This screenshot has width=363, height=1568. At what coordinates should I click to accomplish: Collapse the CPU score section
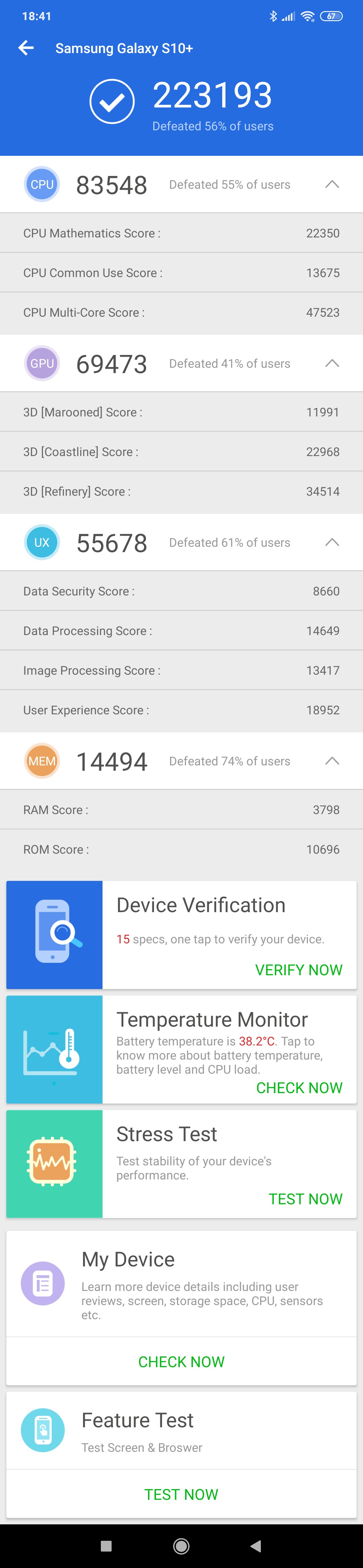tap(332, 184)
